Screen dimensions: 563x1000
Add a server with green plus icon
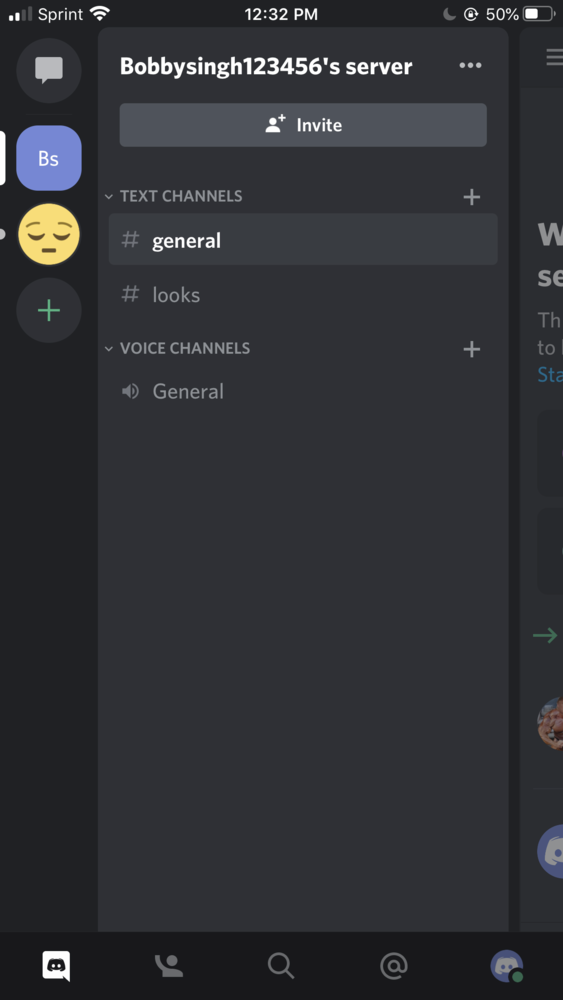coord(49,311)
